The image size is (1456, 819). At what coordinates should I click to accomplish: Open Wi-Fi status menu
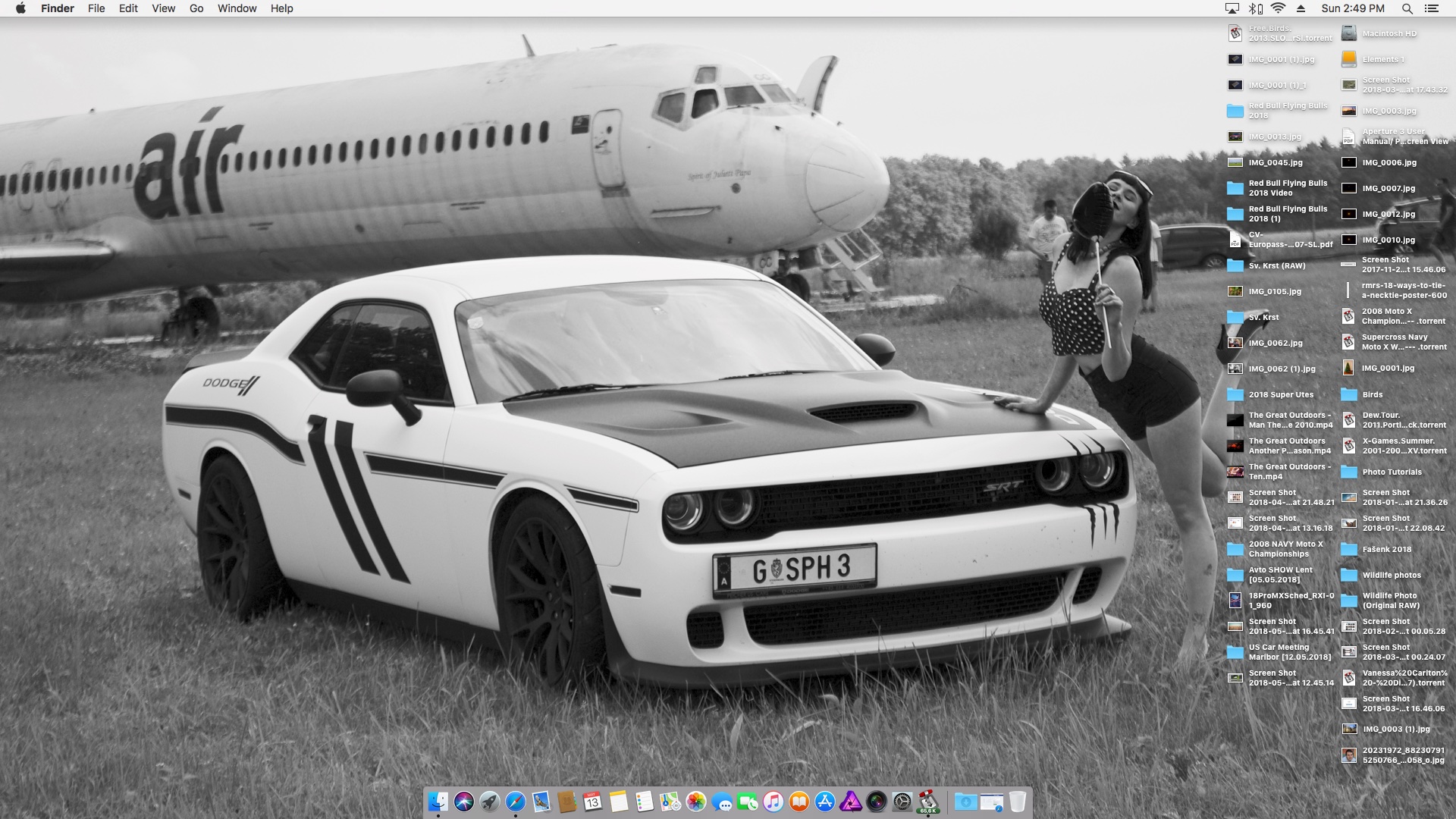[1279, 8]
